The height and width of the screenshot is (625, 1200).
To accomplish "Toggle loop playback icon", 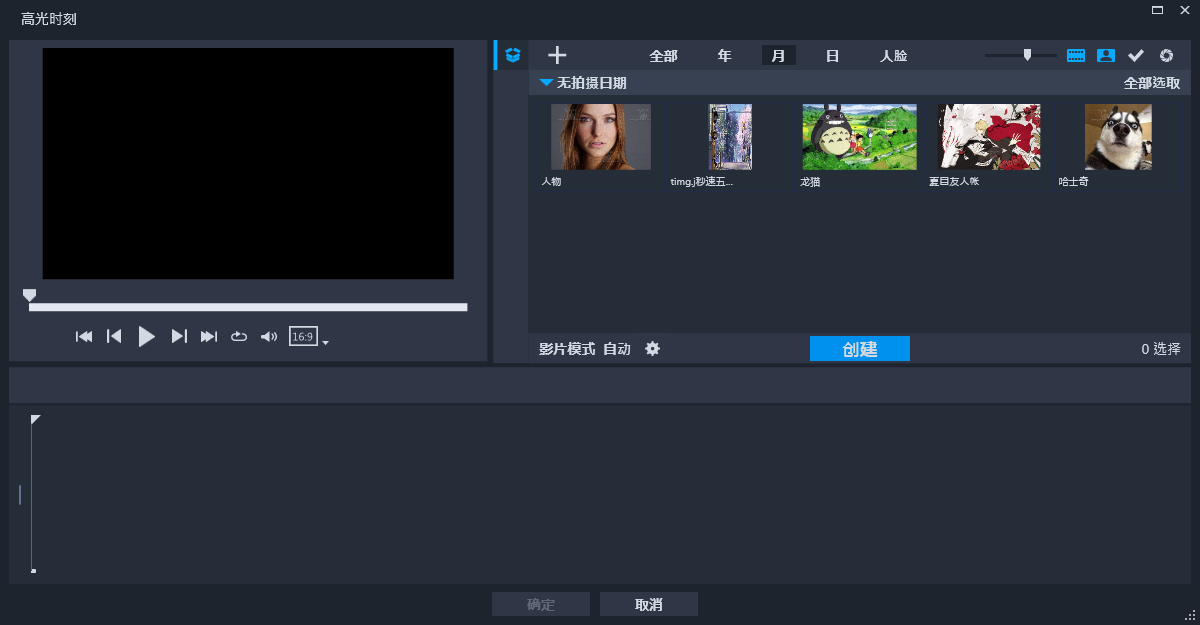I will 238,336.
